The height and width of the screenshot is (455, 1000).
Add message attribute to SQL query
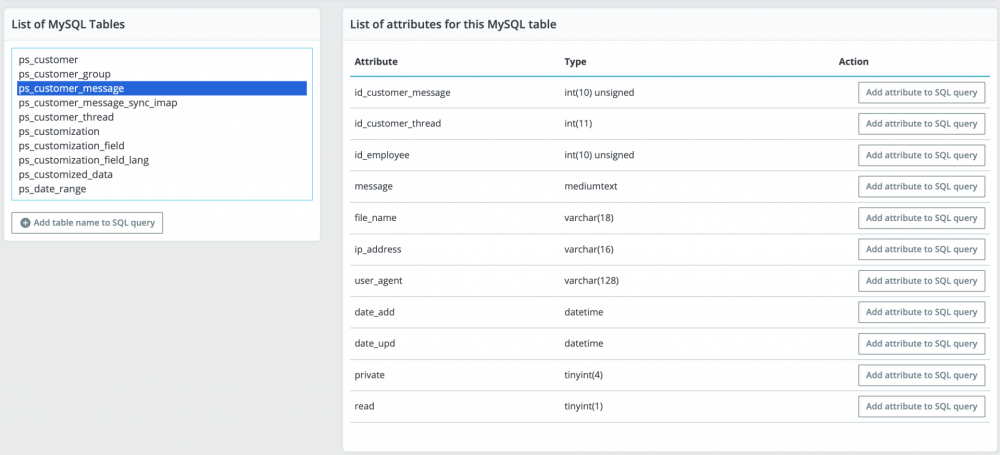pyautogui.click(x=921, y=187)
